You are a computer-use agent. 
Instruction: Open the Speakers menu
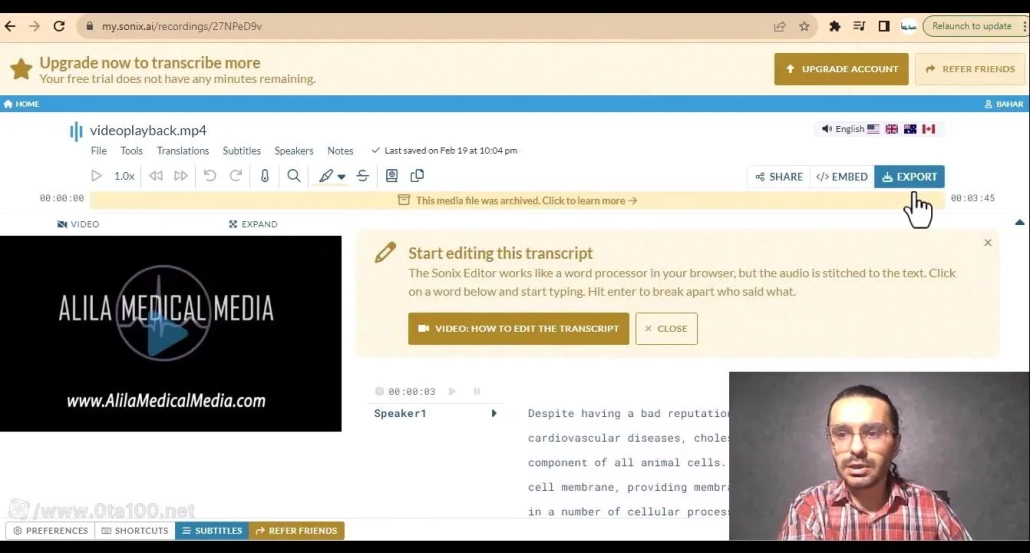click(x=294, y=151)
